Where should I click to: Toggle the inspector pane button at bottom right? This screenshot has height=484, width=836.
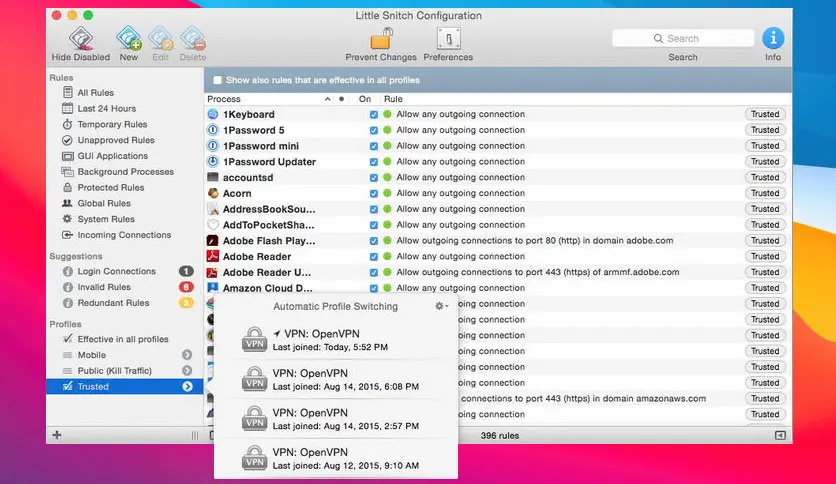tap(780, 435)
